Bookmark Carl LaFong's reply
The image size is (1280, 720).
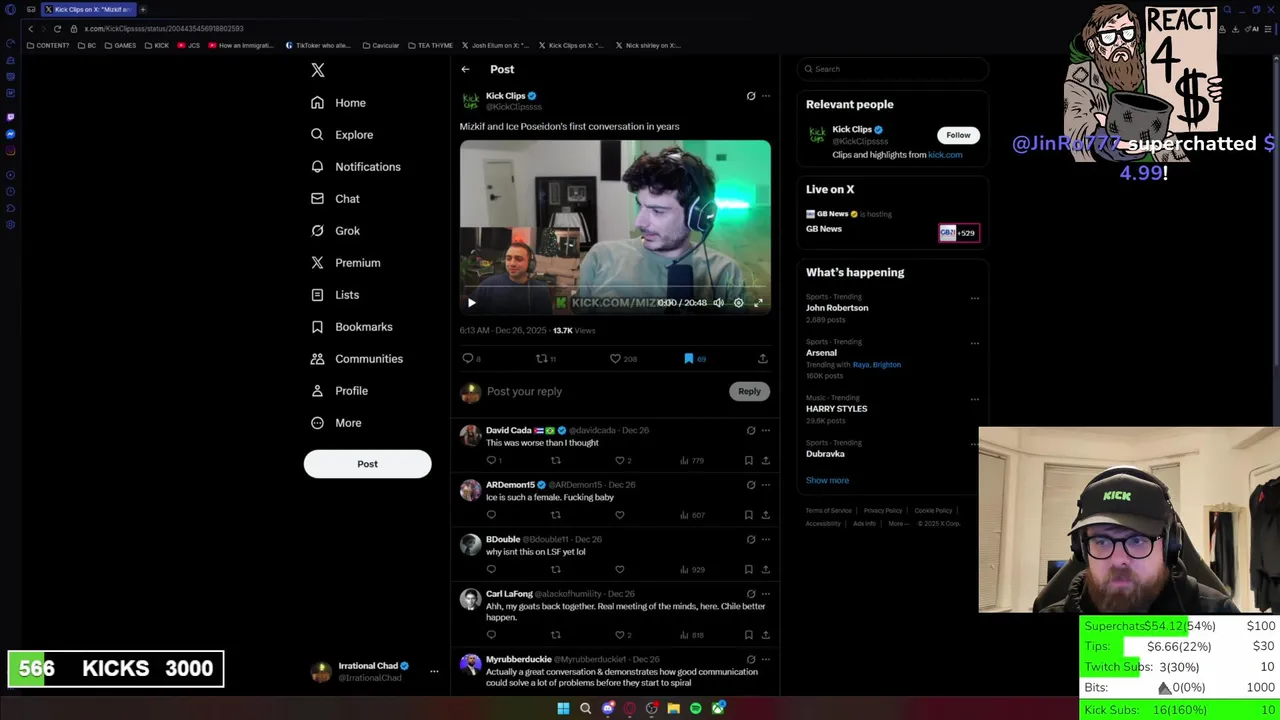[748, 635]
